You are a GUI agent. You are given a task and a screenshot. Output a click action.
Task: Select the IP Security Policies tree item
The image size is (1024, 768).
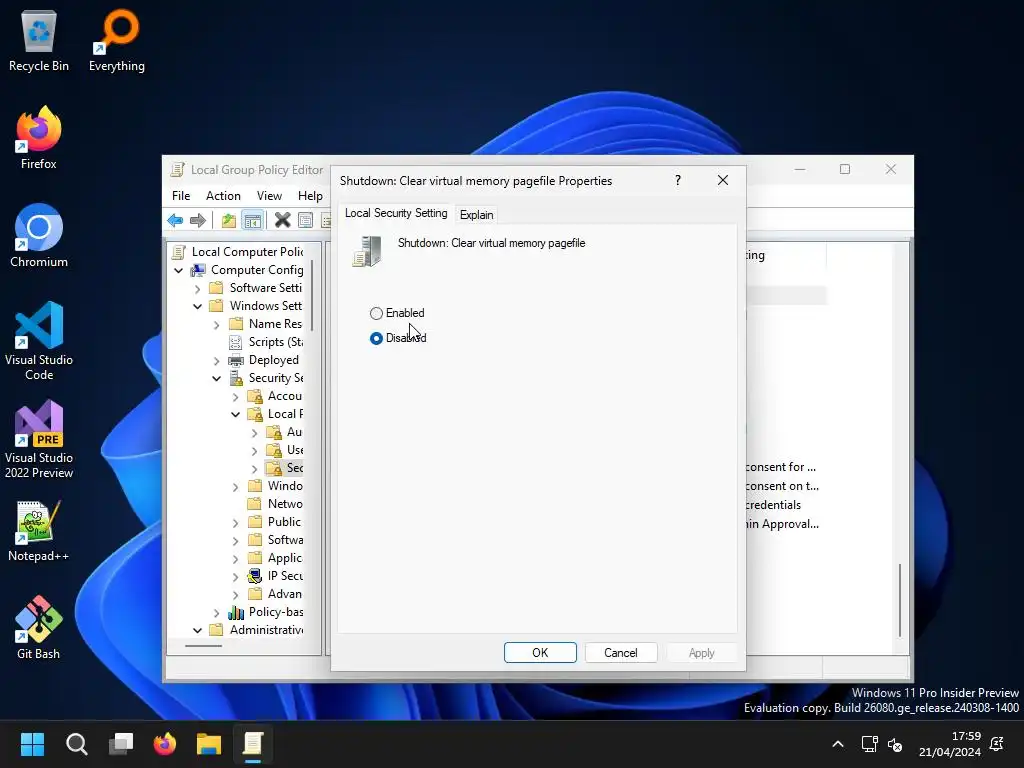pyautogui.click(x=275, y=576)
